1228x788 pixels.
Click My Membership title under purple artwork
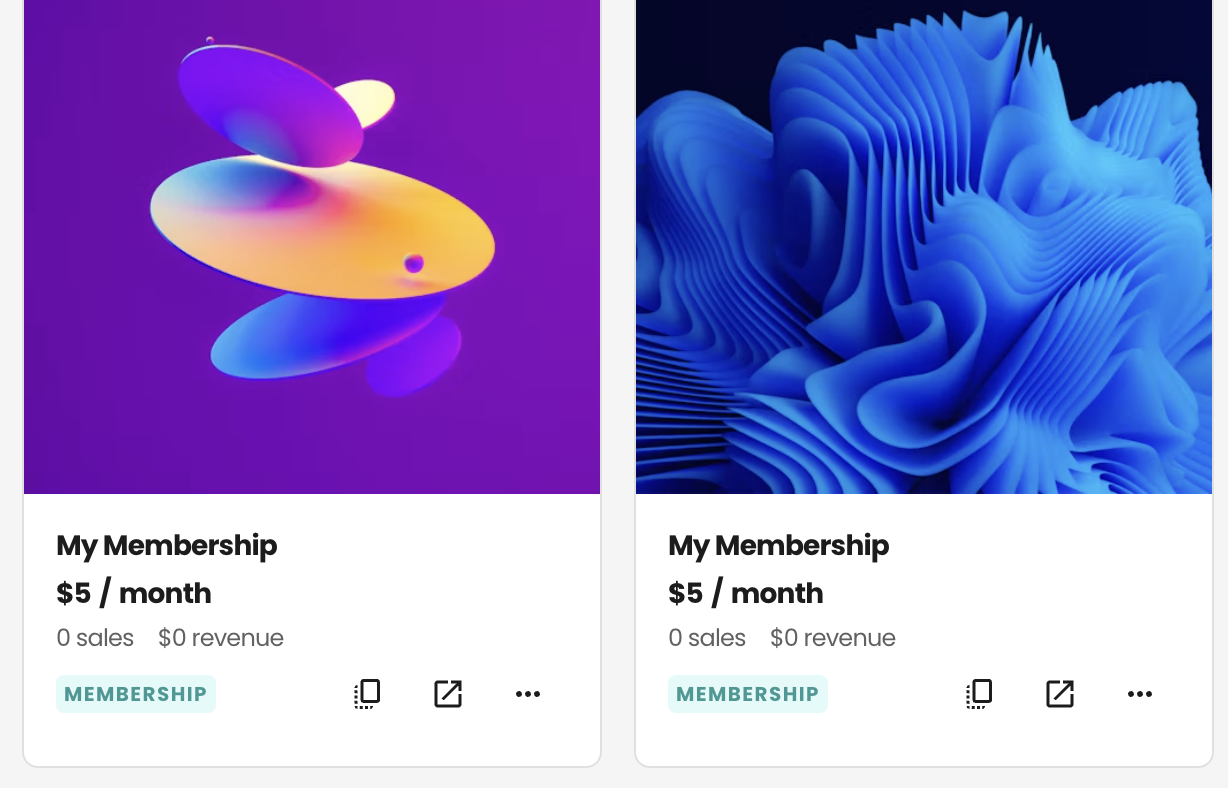click(x=167, y=546)
